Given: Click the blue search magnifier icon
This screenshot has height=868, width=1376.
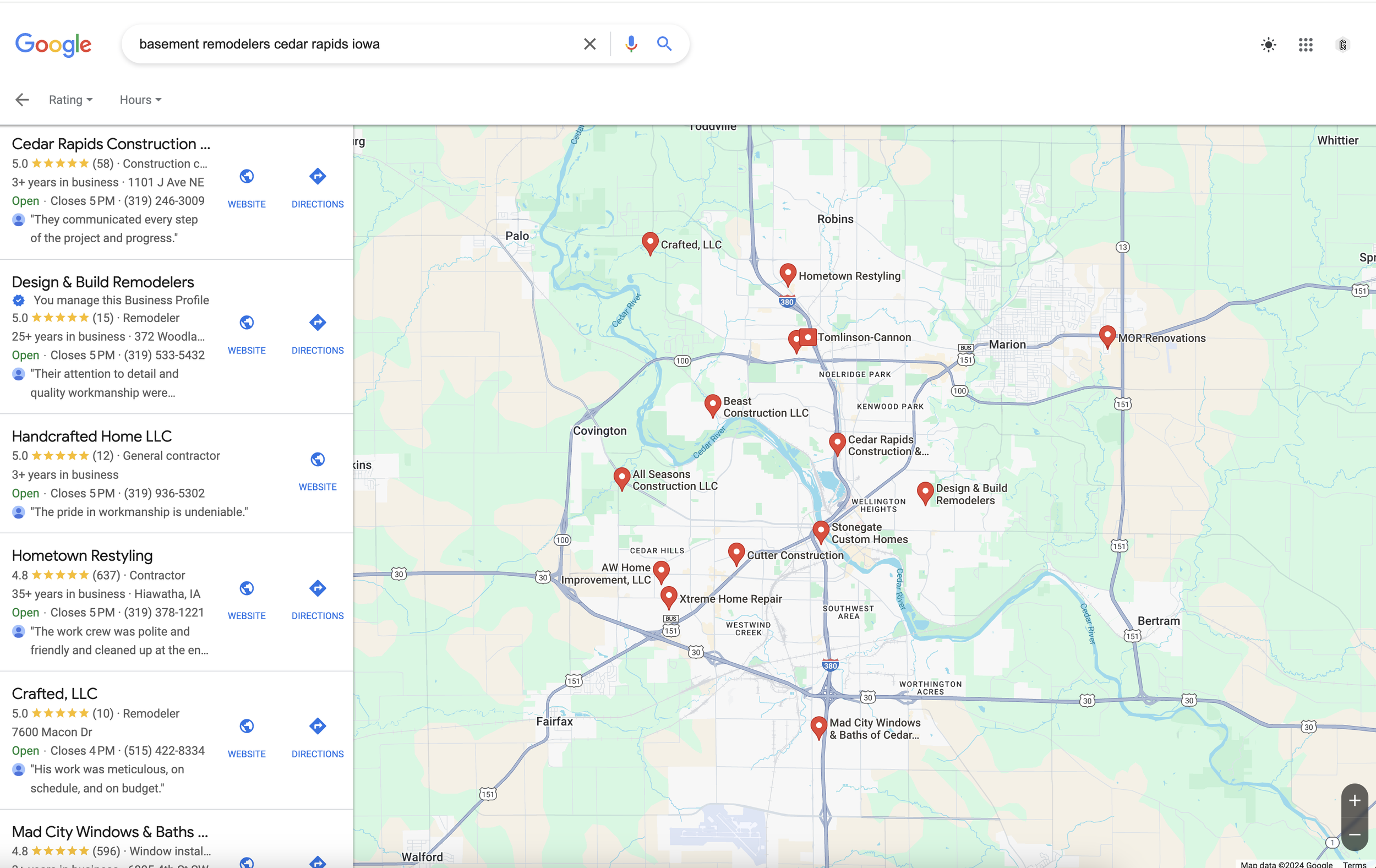Looking at the screenshot, I should point(663,44).
